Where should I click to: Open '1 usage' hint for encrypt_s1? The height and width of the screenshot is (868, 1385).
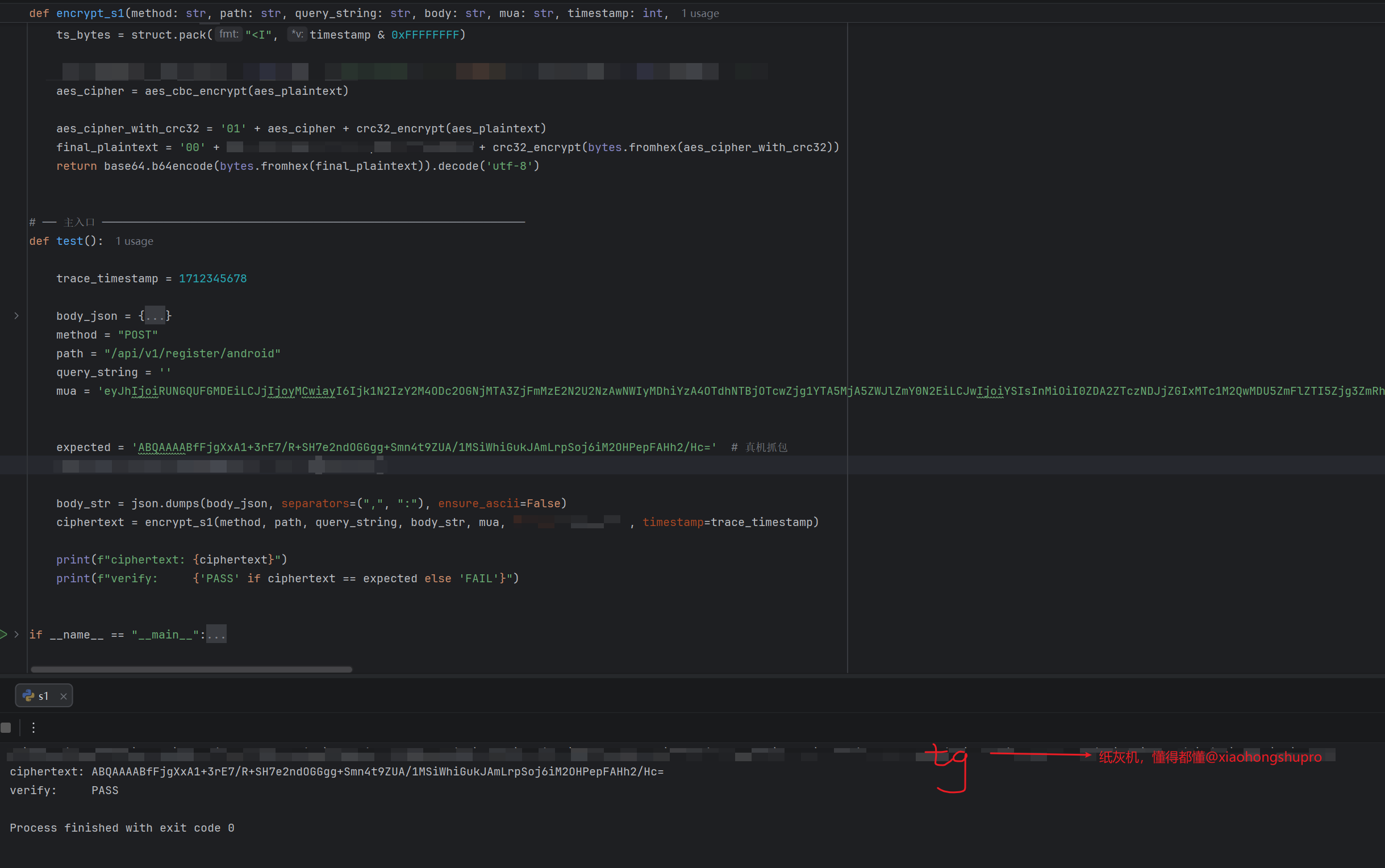click(700, 13)
